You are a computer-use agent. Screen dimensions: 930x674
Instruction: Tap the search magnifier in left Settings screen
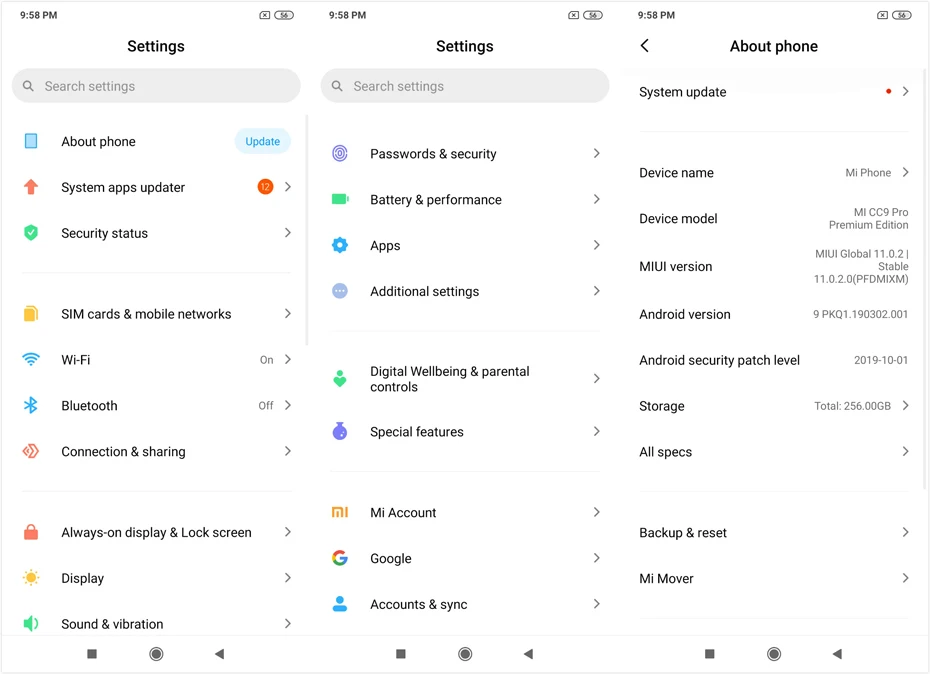coord(28,86)
